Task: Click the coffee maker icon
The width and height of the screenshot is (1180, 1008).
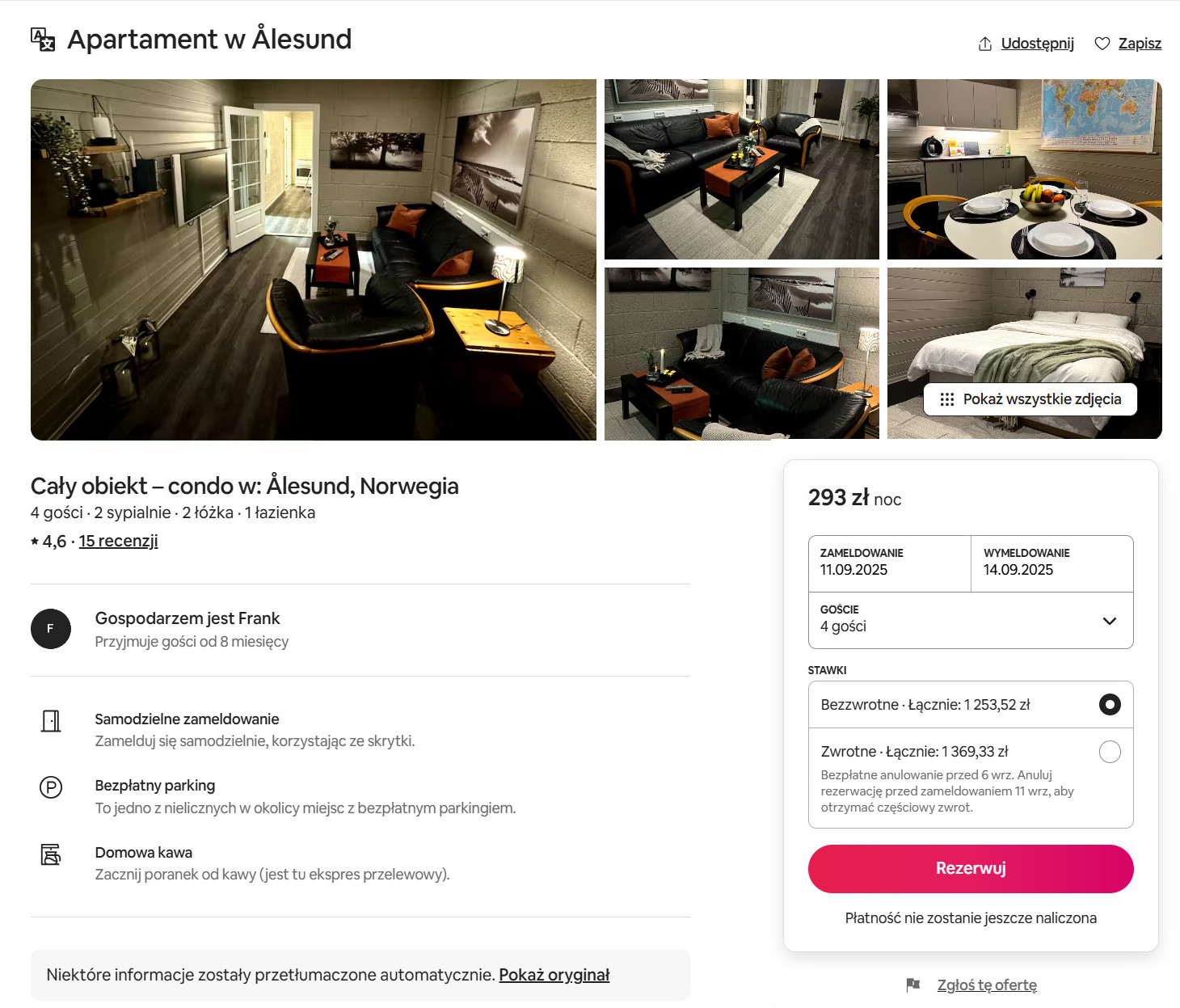Action: [51, 854]
